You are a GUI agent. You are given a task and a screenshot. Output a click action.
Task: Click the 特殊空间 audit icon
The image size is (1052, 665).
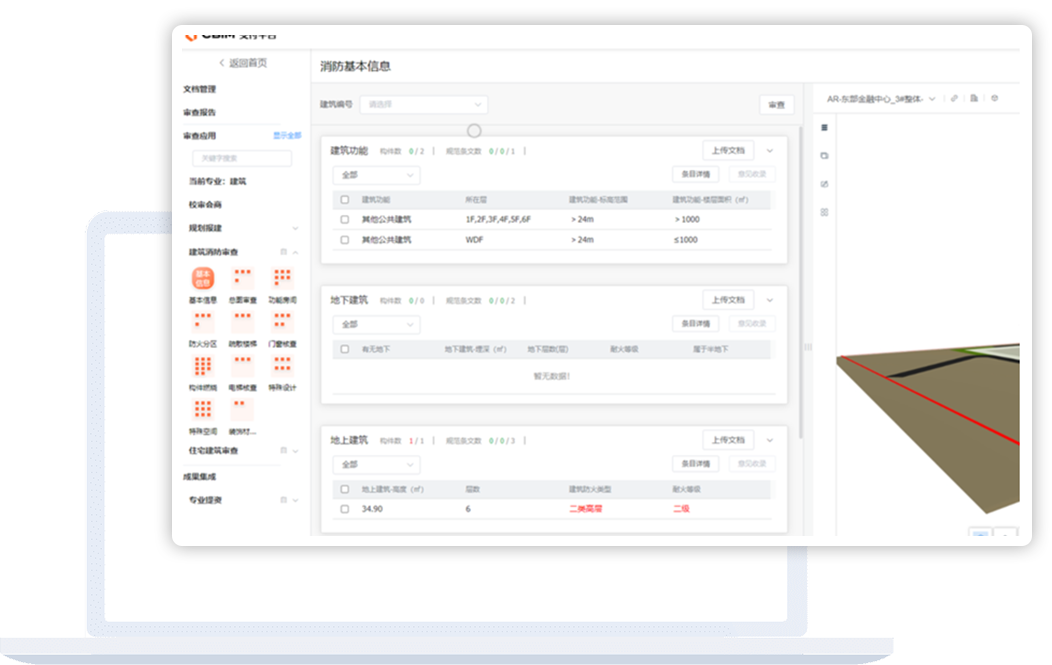click(202, 410)
